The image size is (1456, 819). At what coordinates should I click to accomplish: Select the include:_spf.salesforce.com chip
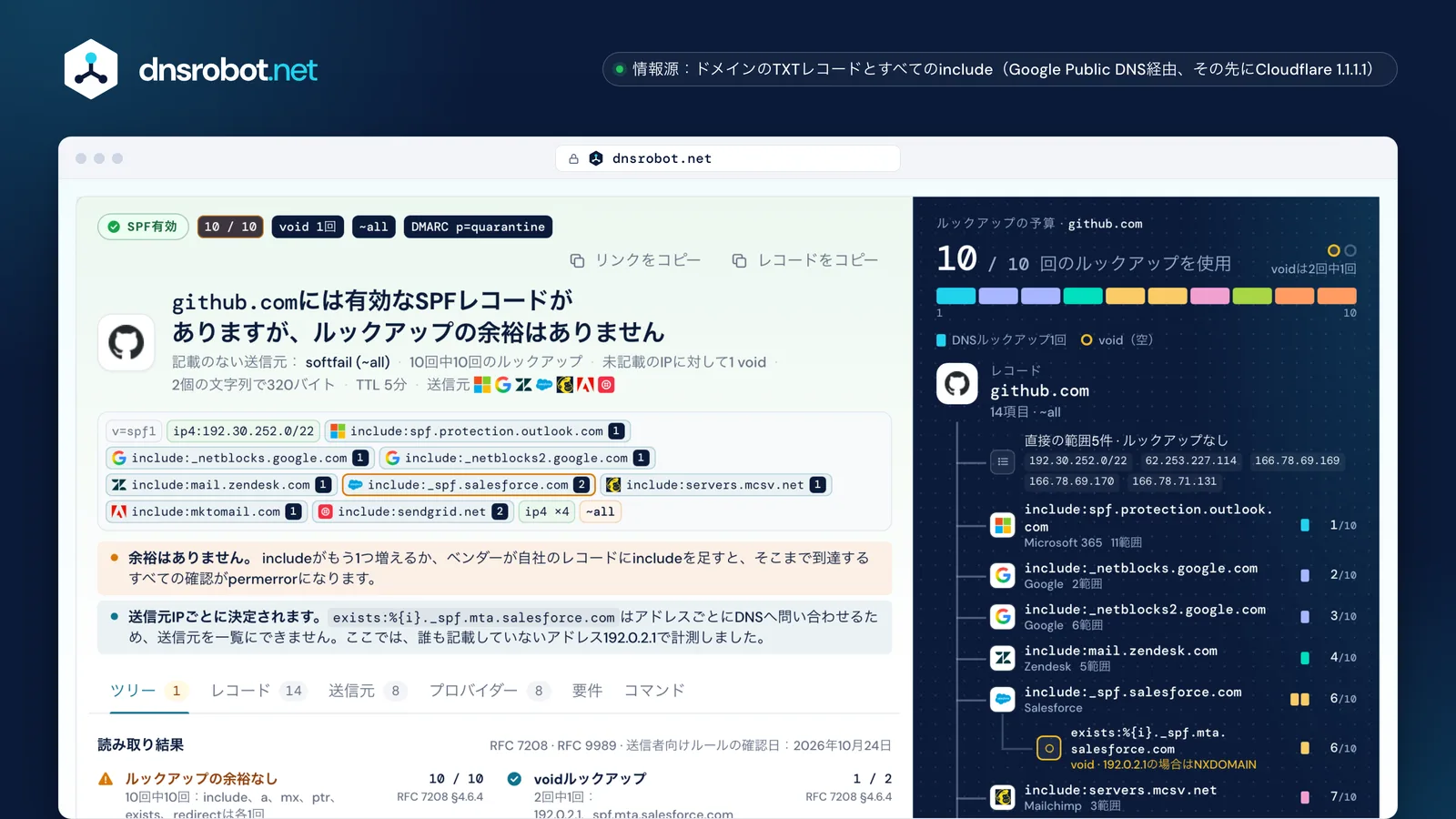469,485
